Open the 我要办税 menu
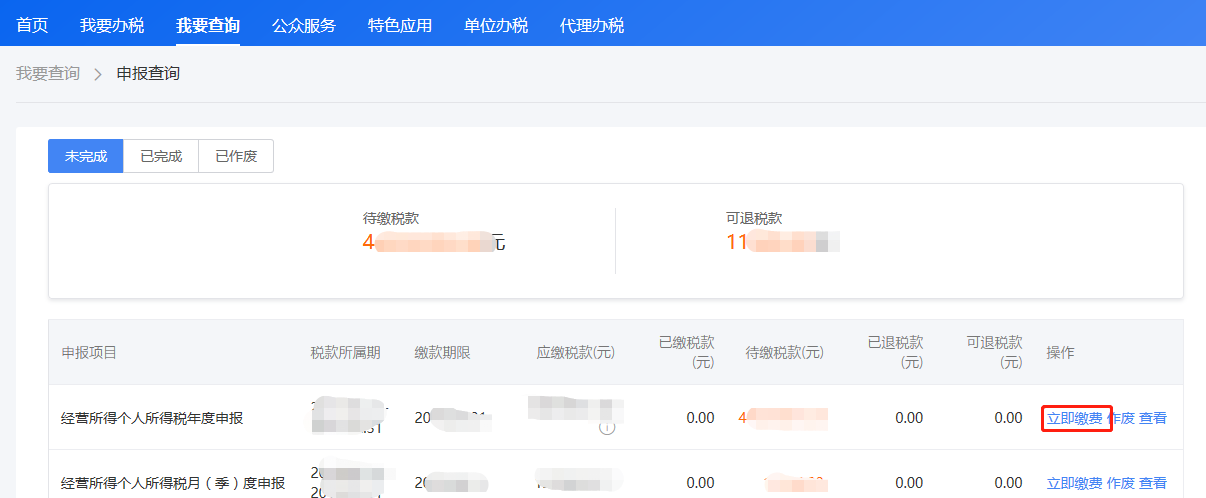The width and height of the screenshot is (1206, 498). 112,25
